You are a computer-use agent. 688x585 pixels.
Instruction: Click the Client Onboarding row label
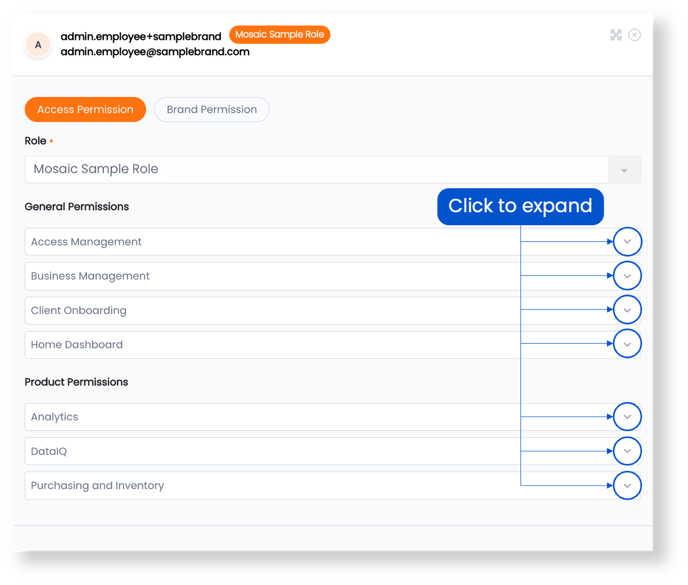tap(79, 310)
